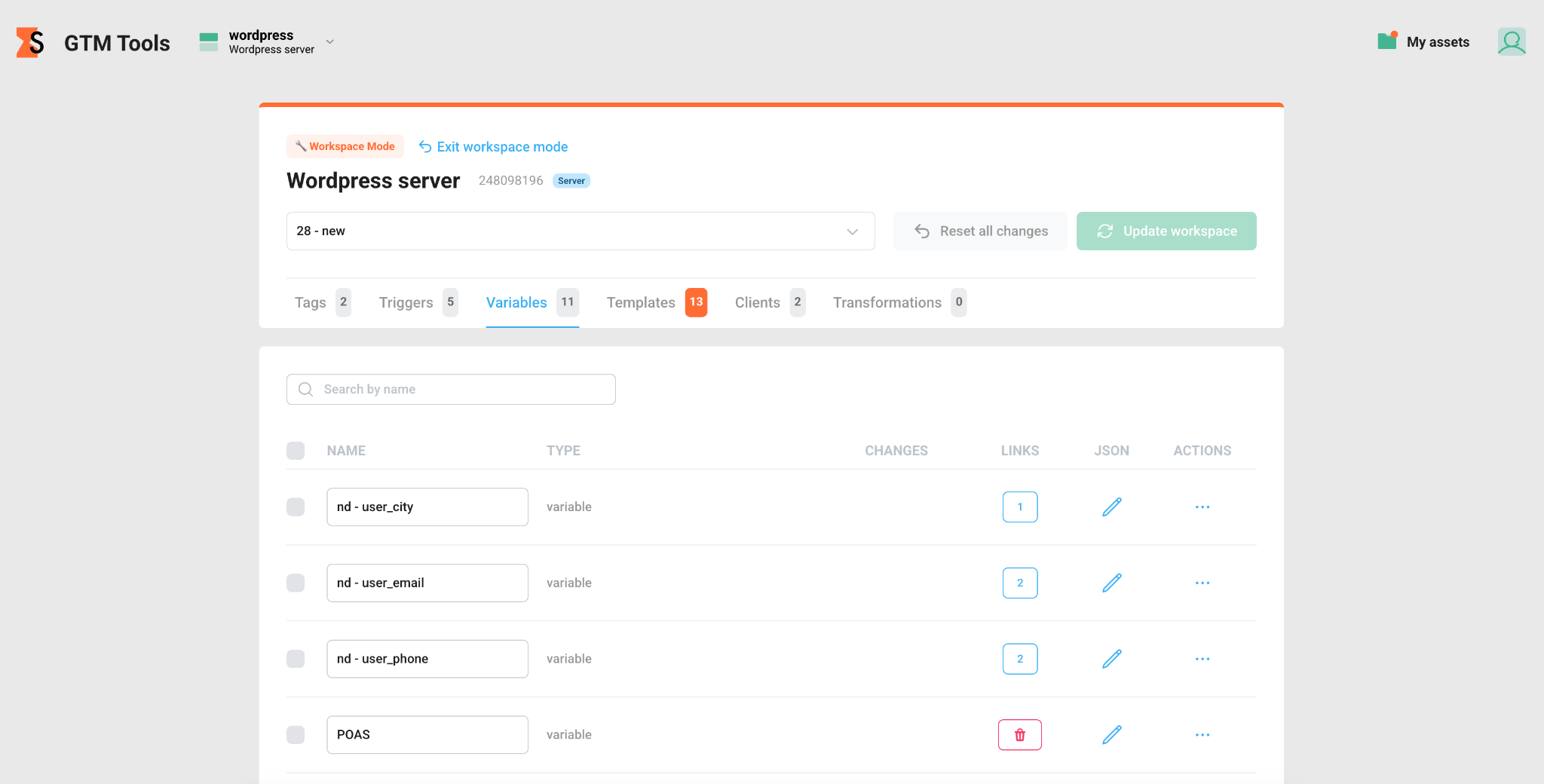
Task: Click Exit workspace mode link
Action: (x=494, y=147)
